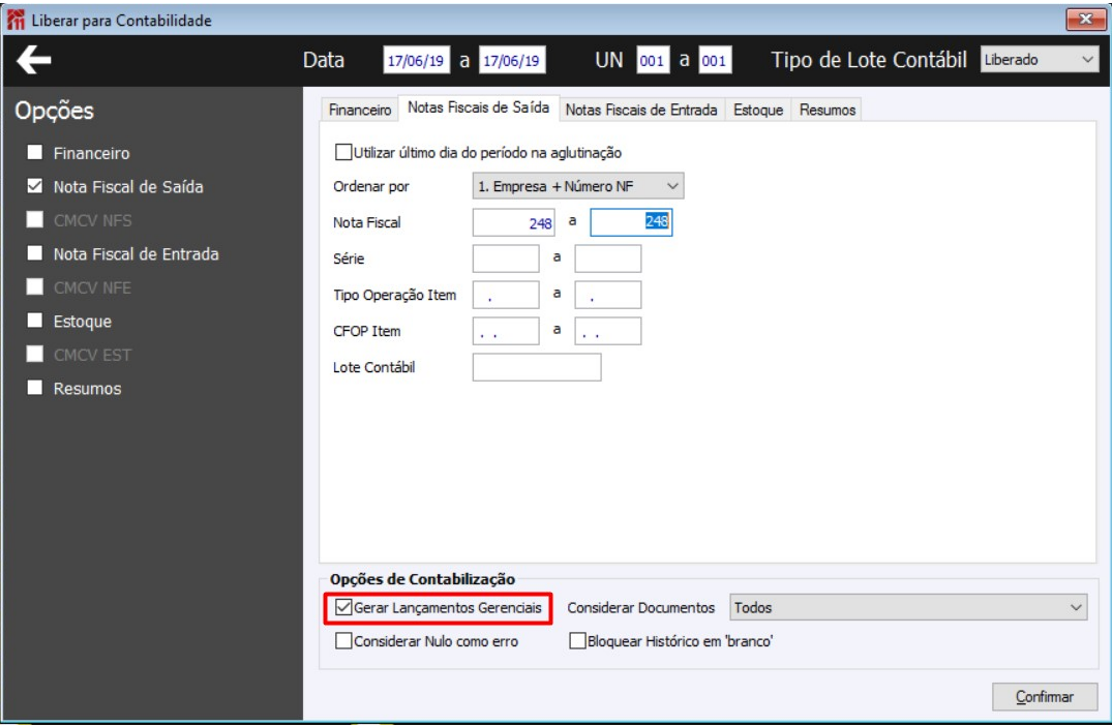
Task: Select Notas Fiscais de Saída tab
Action: click(x=479, y=108)
